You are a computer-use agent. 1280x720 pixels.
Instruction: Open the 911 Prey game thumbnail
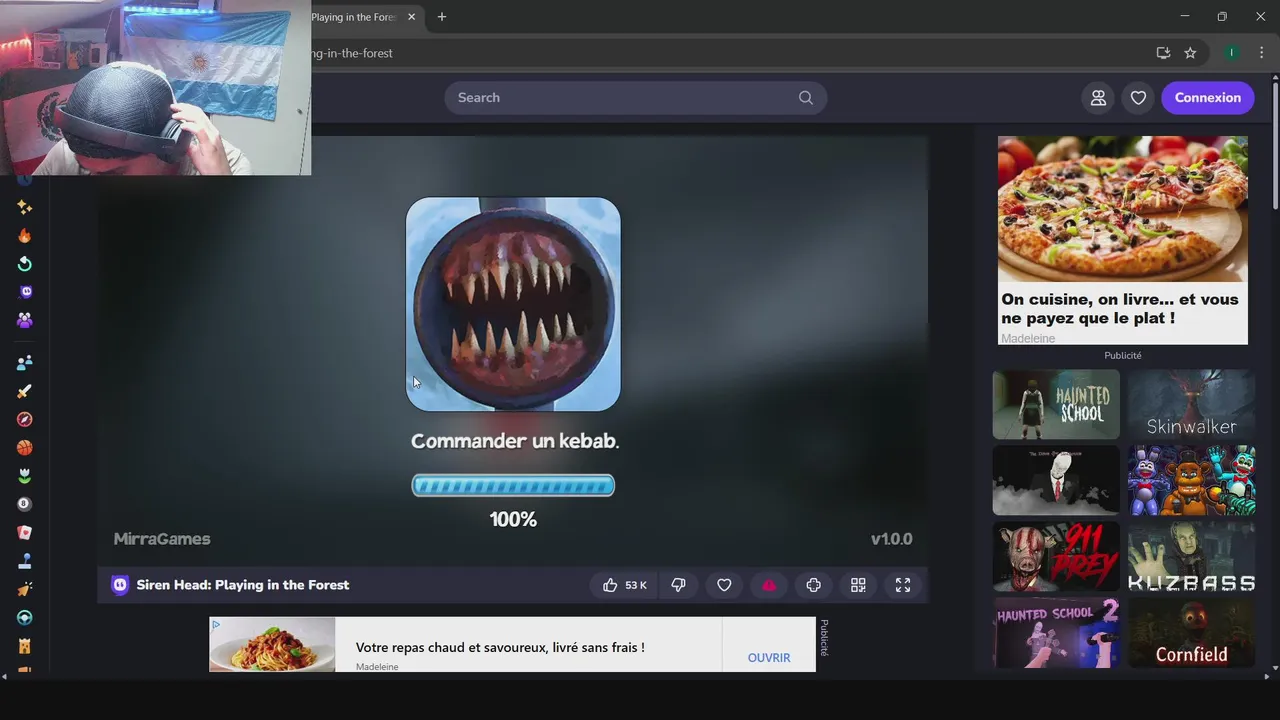pyautogui.click(x=1056, y=556)
